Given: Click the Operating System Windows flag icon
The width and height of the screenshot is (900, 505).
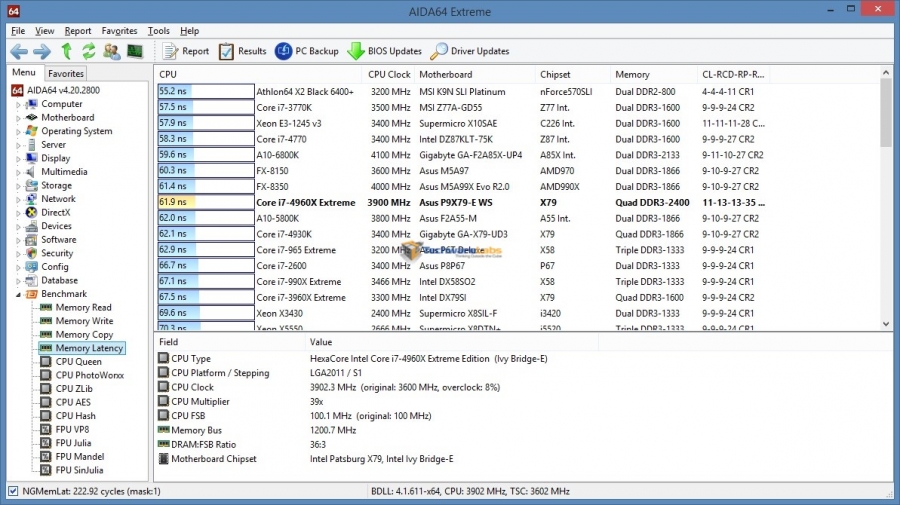Looking at the screenshot, I should tap(32, 131).
